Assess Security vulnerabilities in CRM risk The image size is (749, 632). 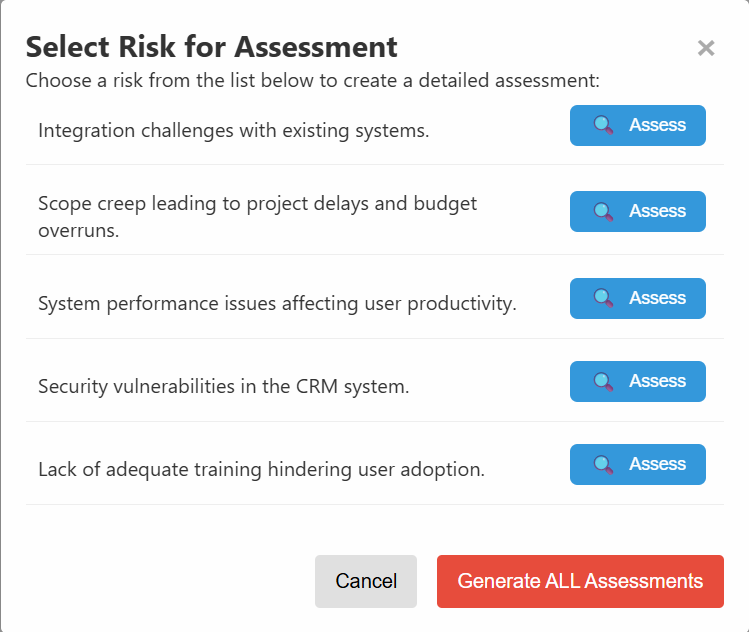[638, 382]
